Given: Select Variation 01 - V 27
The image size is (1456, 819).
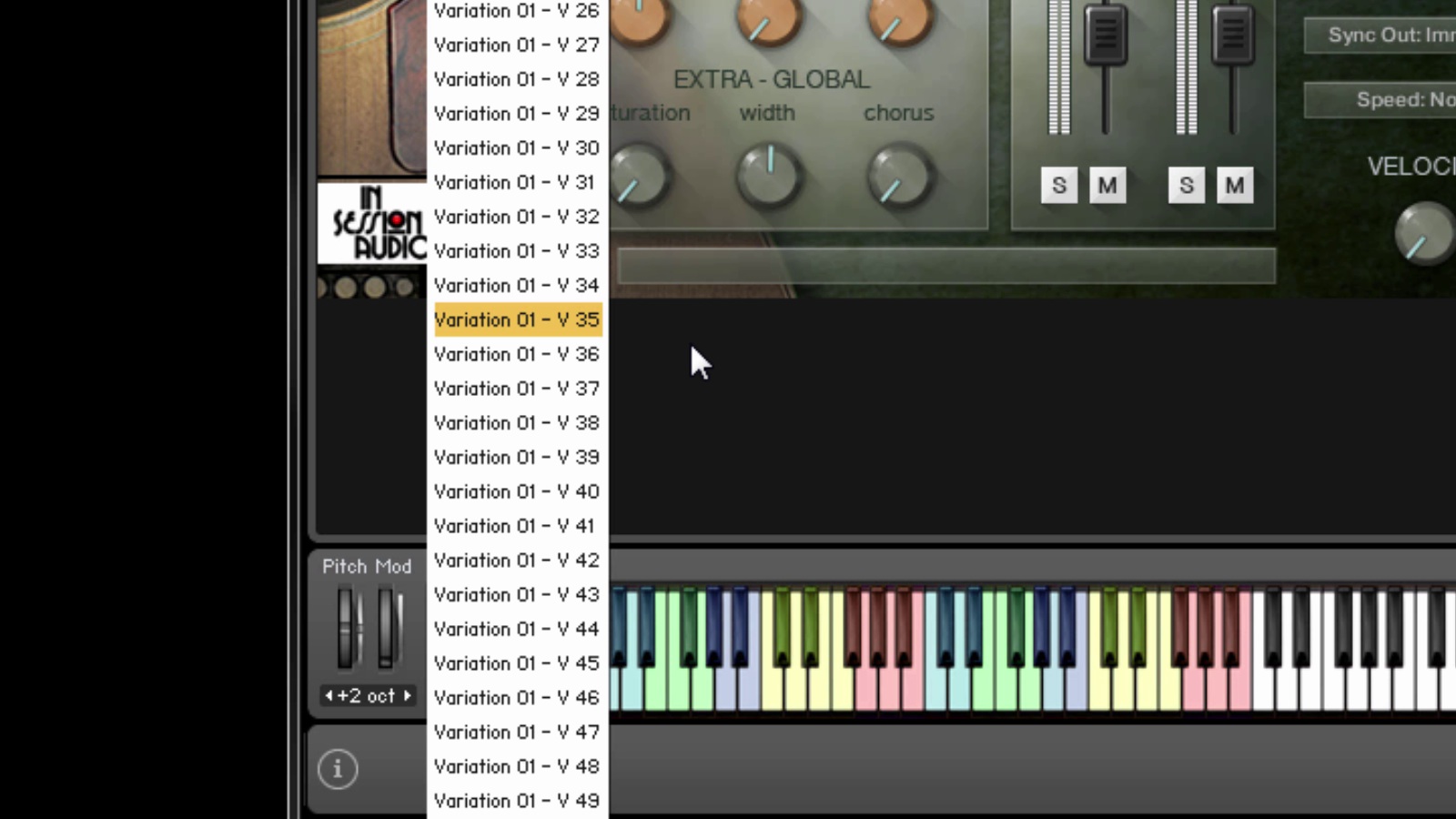Looking at the screenshot, I should pos(517,45).
